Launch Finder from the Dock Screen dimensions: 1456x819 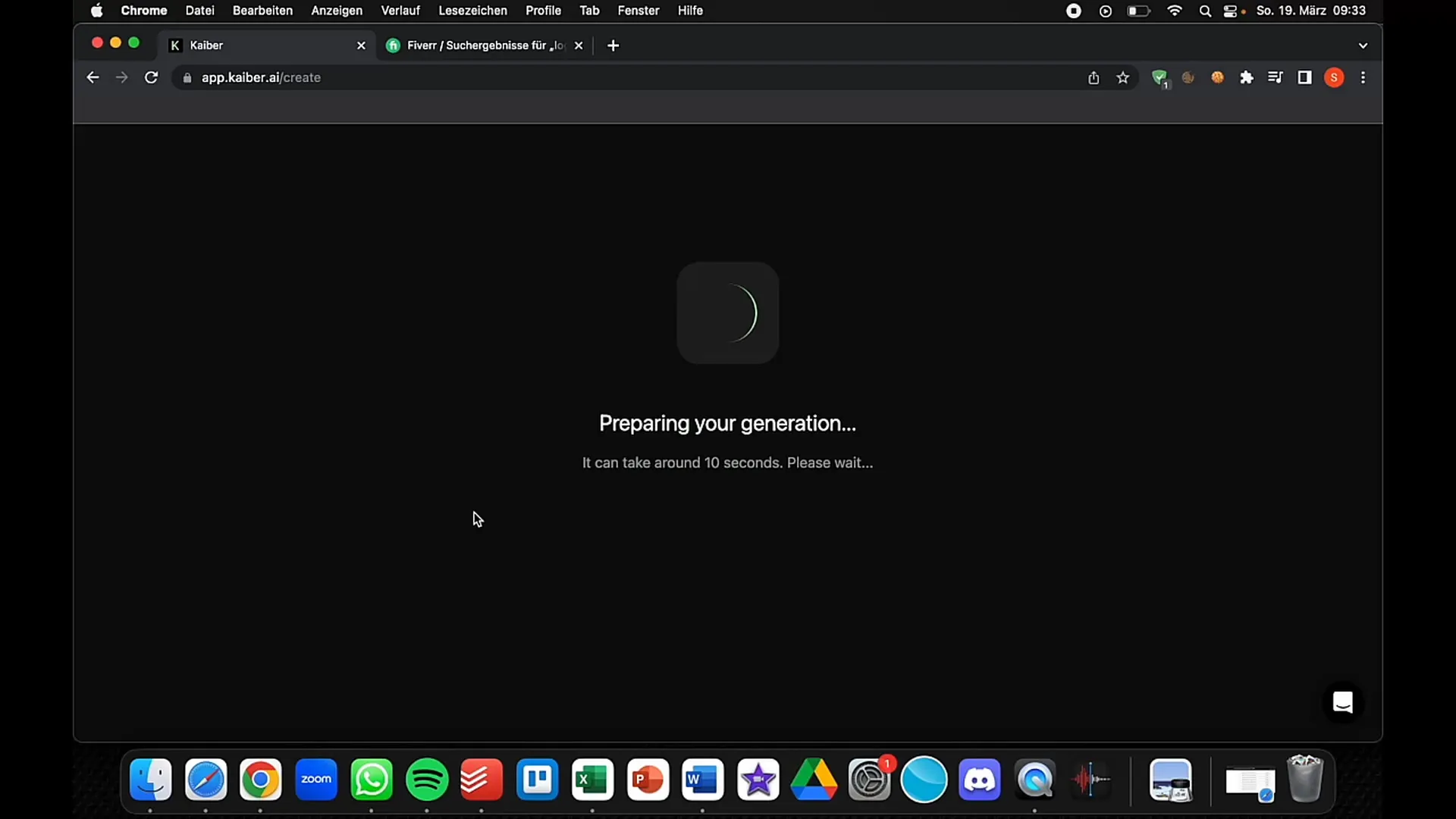[150, 780]
